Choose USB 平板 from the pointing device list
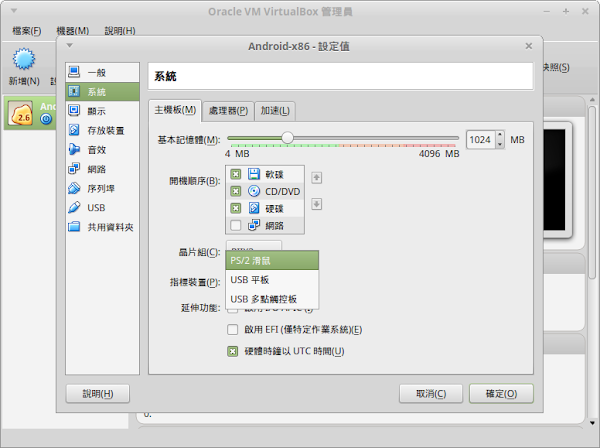The image size is (600, 448). click(272, 280)
